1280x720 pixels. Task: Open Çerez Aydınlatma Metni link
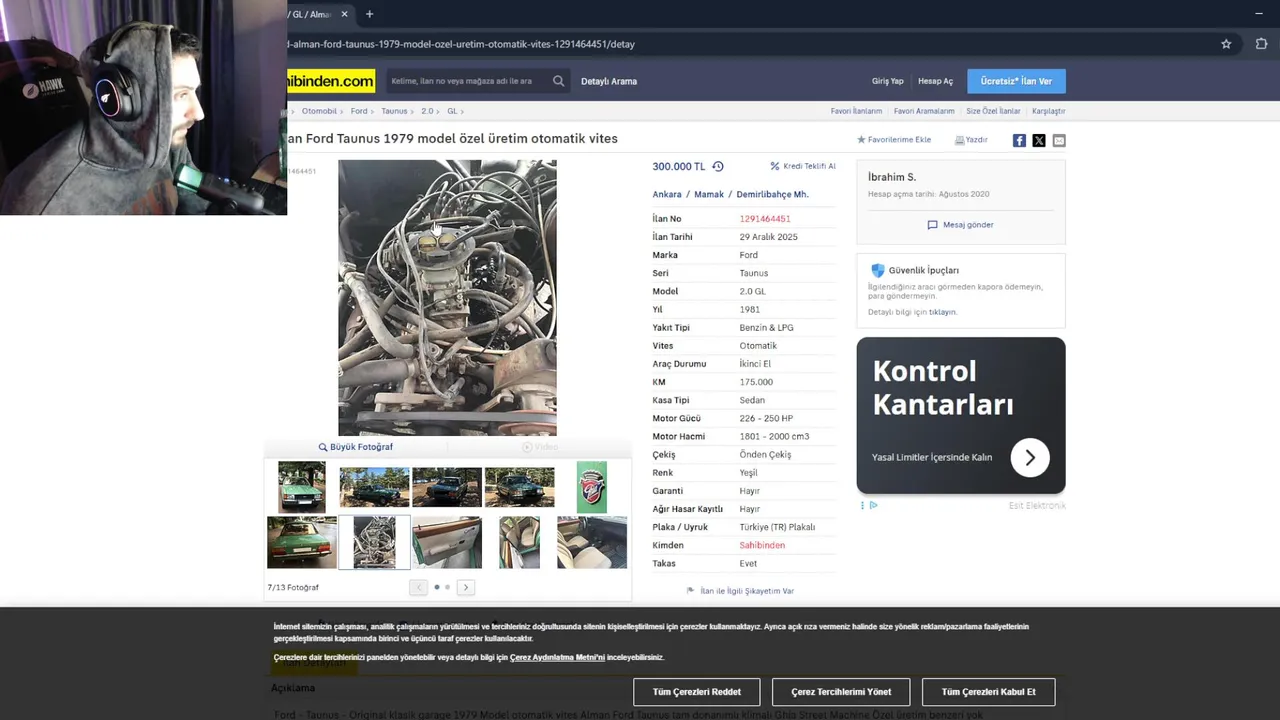[x=557, y=657]
